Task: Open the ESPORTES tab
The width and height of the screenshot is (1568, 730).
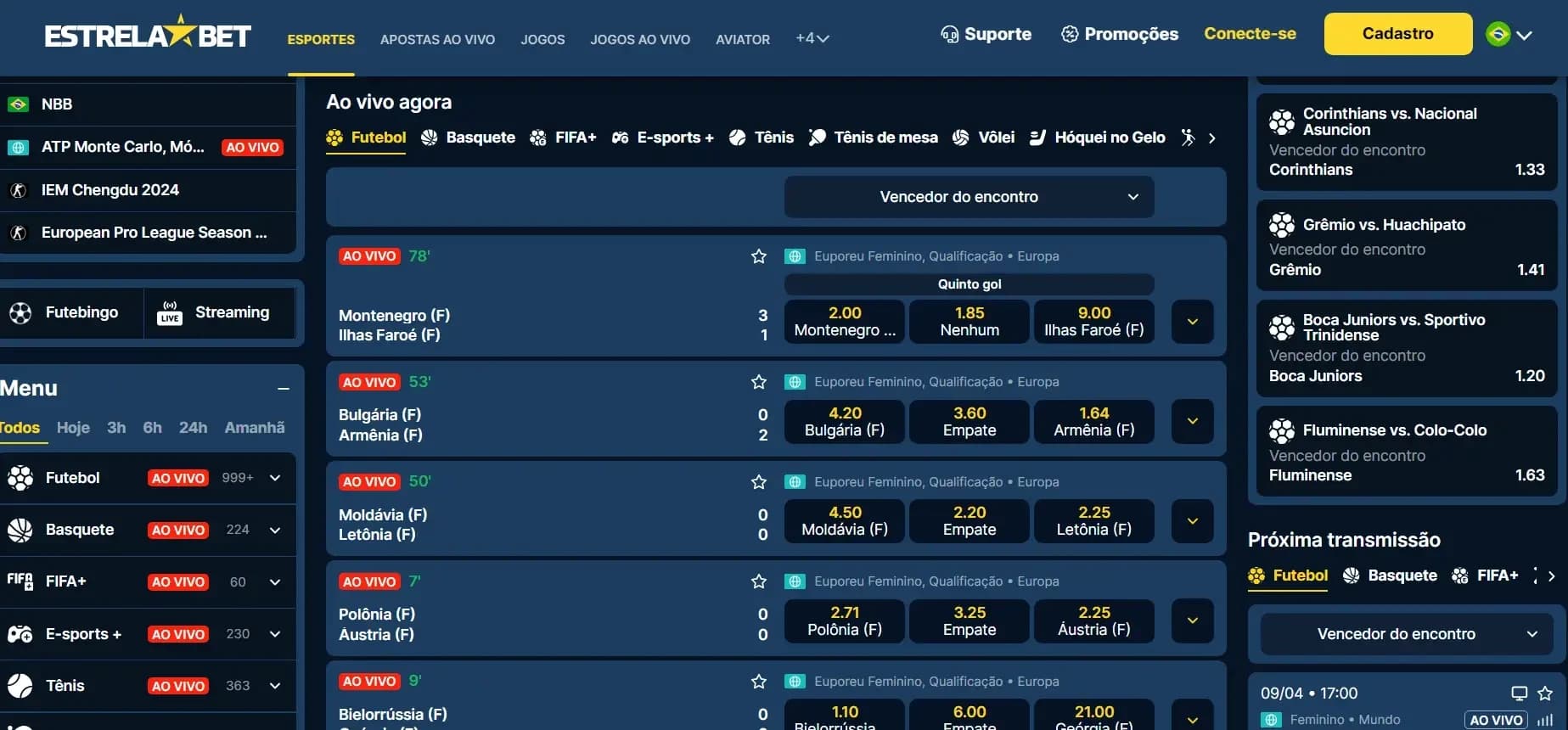Action: (x=321, y=39)
